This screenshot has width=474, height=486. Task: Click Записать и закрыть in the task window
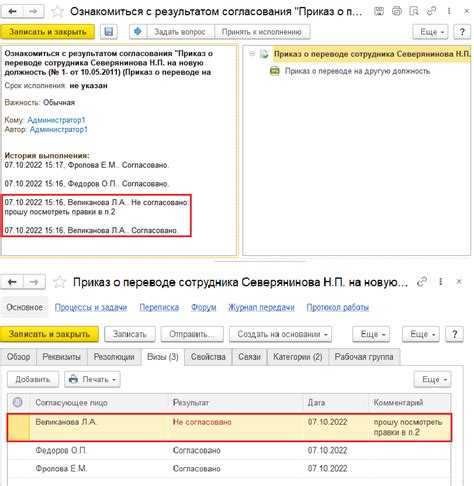pyautogui.click(x=47, y=32)
